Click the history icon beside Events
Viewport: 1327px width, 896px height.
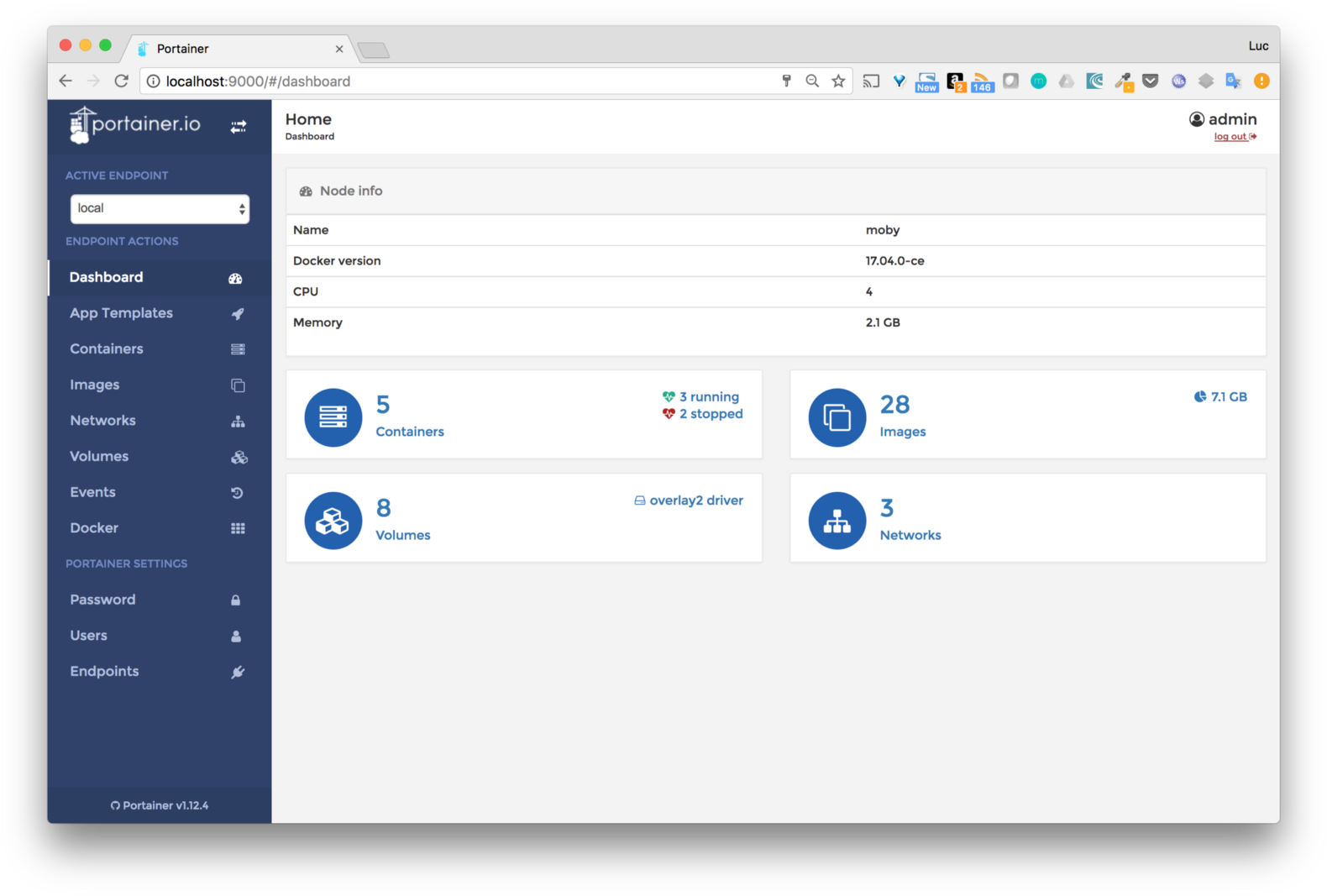pos(238,493)
